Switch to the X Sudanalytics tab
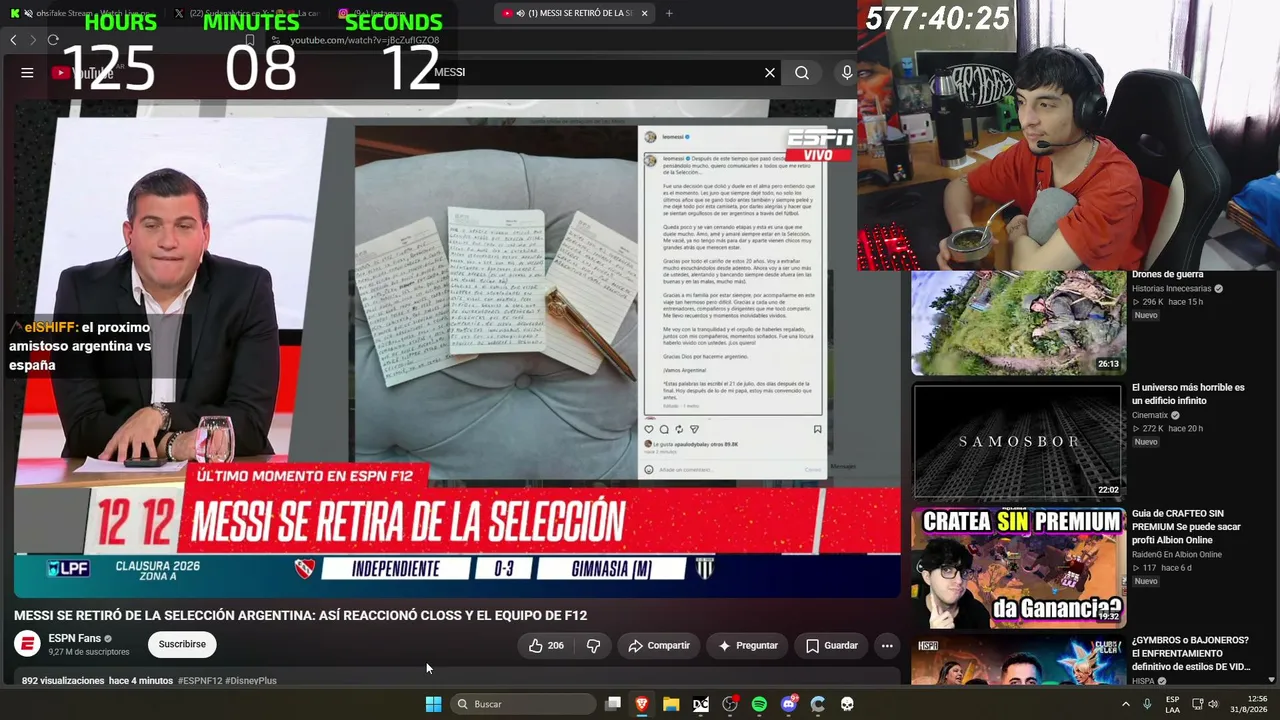1280x720 pixels. click(245, 13)
